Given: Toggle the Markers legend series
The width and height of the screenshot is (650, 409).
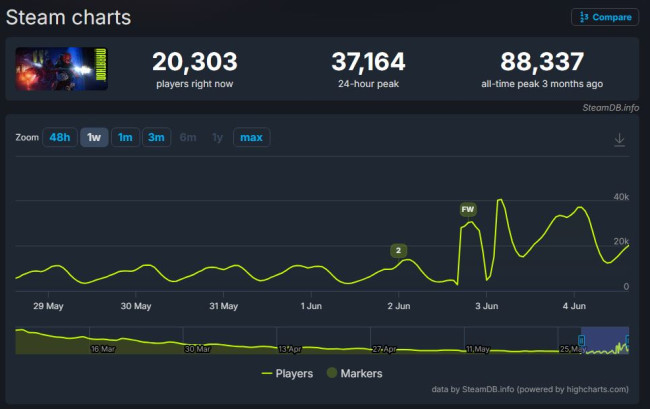Looking at the screenshot, I should pyautogui.click(x=354, y=373).
